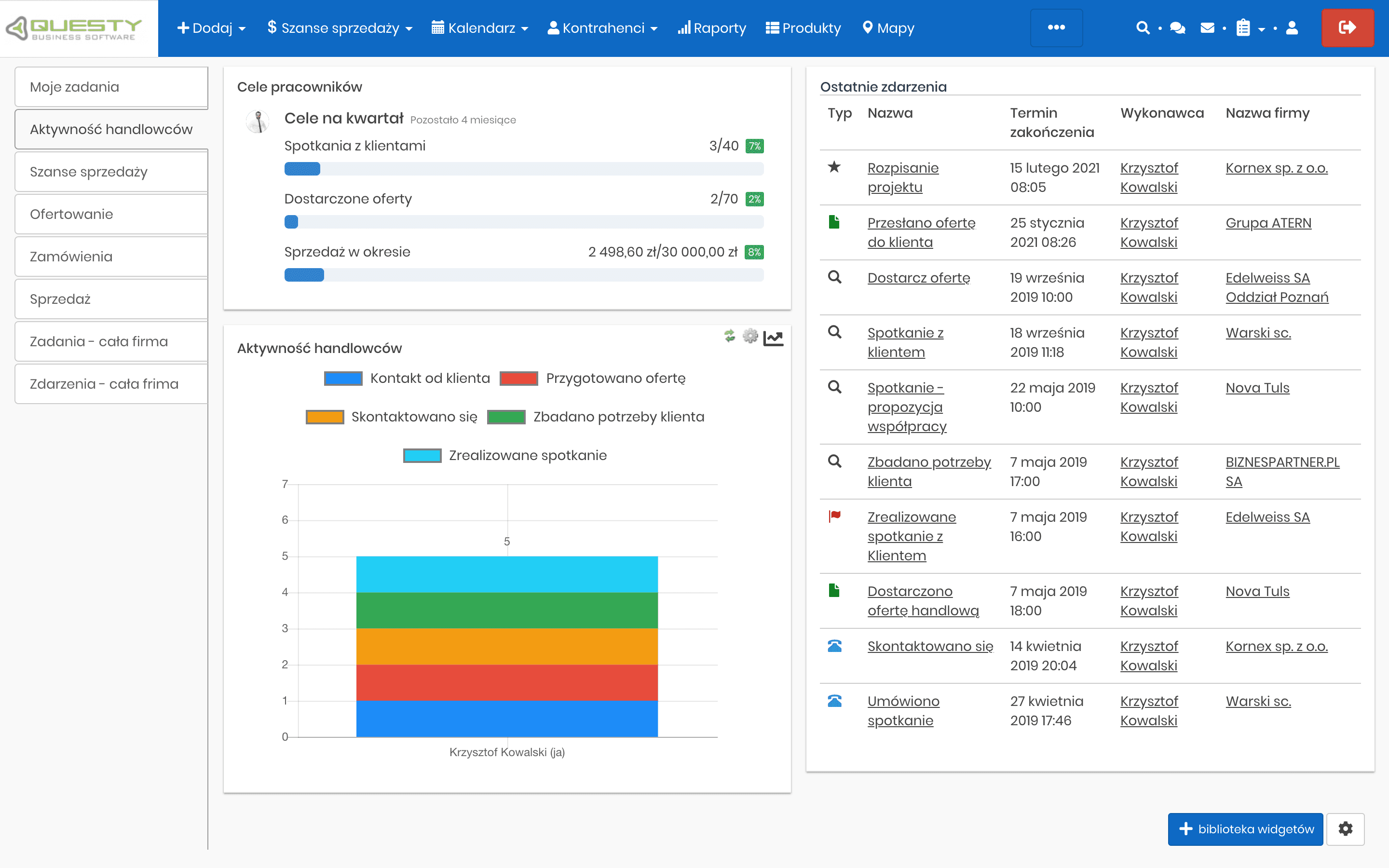Open Mapy in top navigation
Viewport: 1389px width, 868px height.
click(x=888, y=27)
